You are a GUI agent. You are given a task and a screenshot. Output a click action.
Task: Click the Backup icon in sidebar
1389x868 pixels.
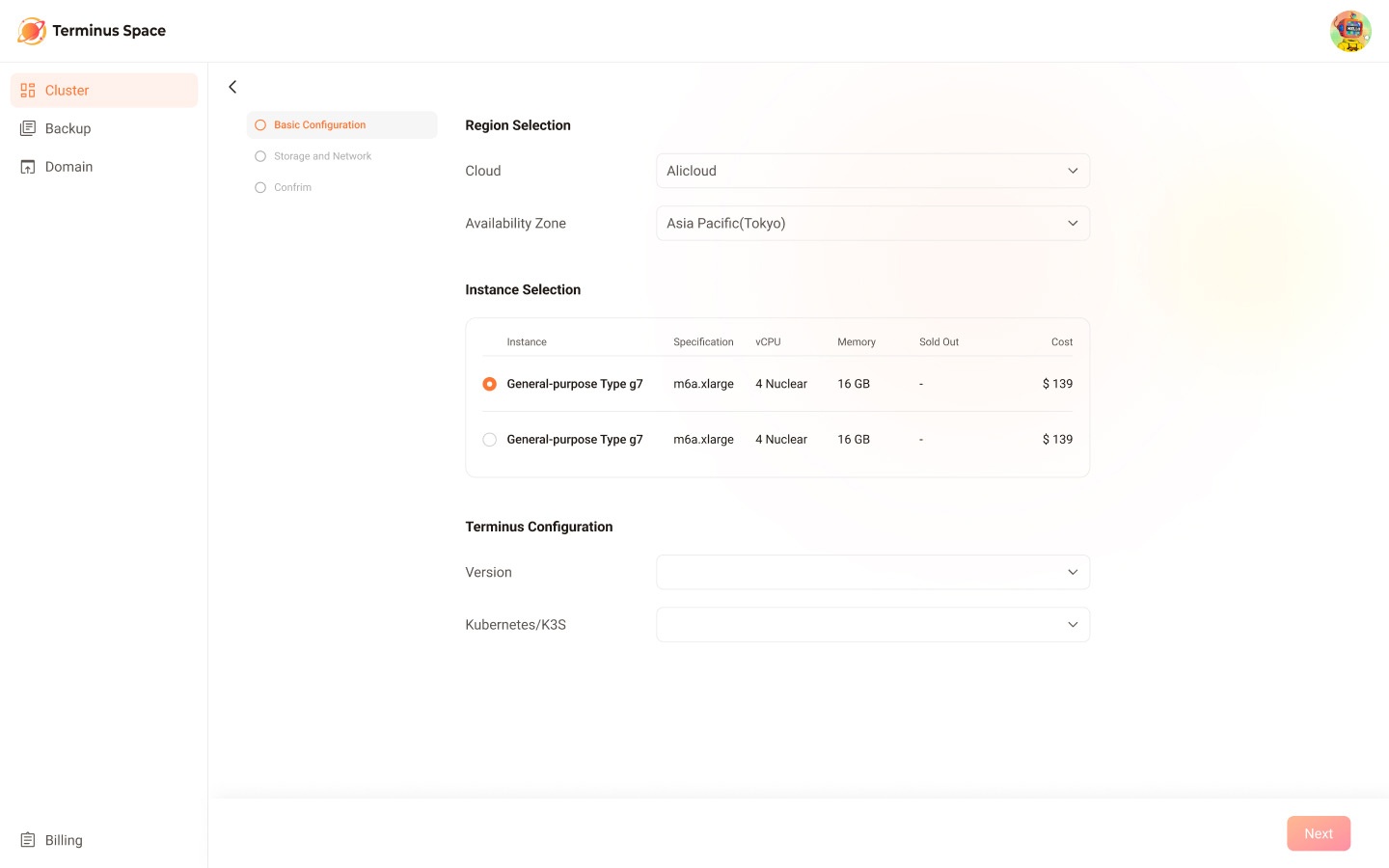pos(28,128)
